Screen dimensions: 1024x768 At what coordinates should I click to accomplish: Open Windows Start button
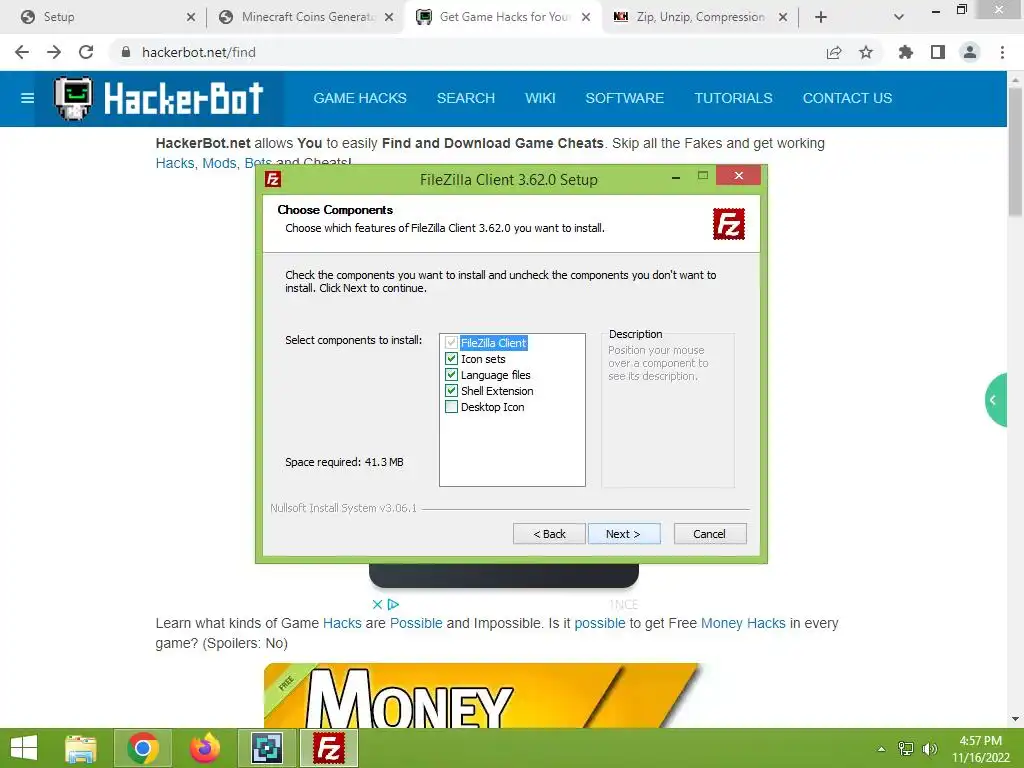click(24, 748)
